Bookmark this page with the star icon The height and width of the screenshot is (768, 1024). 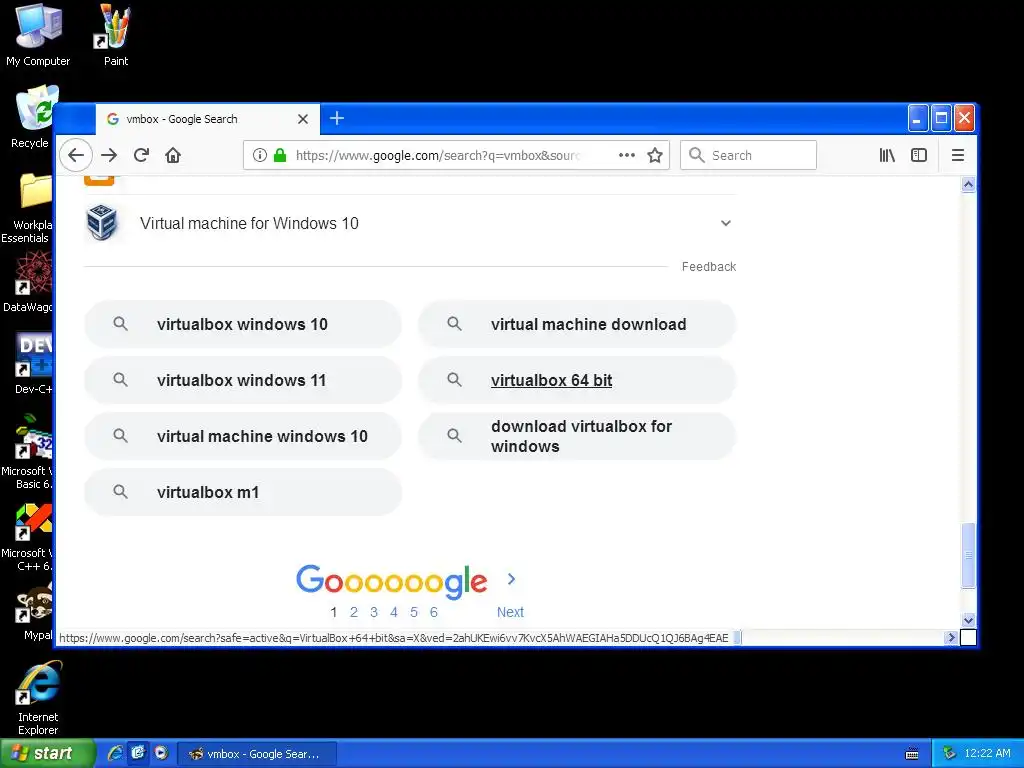[x=655, y=155]
